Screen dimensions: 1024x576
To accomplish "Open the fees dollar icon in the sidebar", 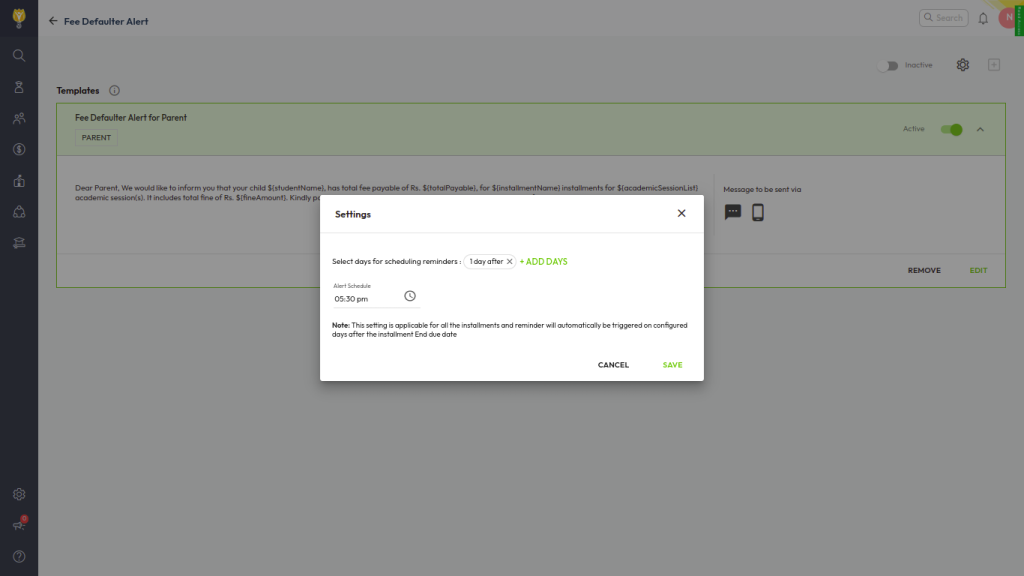I will [18, 149].
